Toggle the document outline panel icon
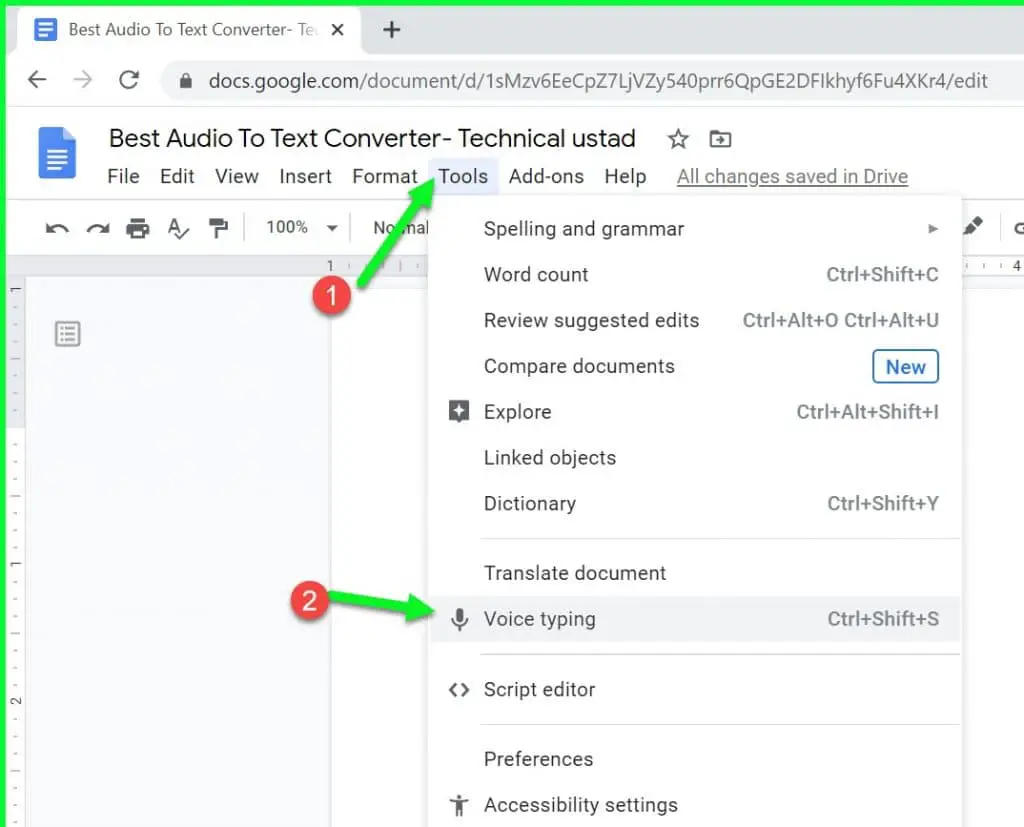This screenshot has height=827, width=1024. 67,333
